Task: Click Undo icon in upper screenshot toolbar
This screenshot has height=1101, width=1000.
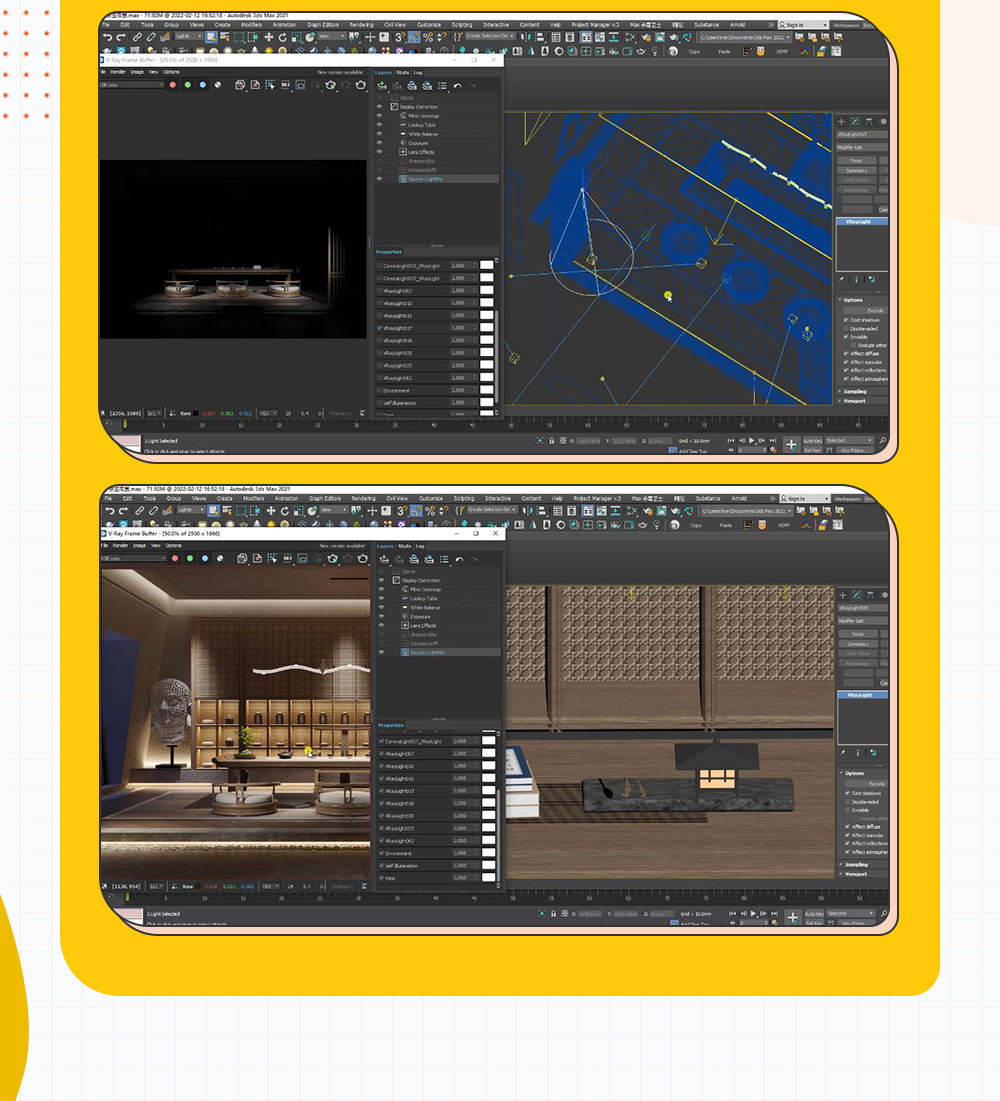Action: (x=107, y=37)
